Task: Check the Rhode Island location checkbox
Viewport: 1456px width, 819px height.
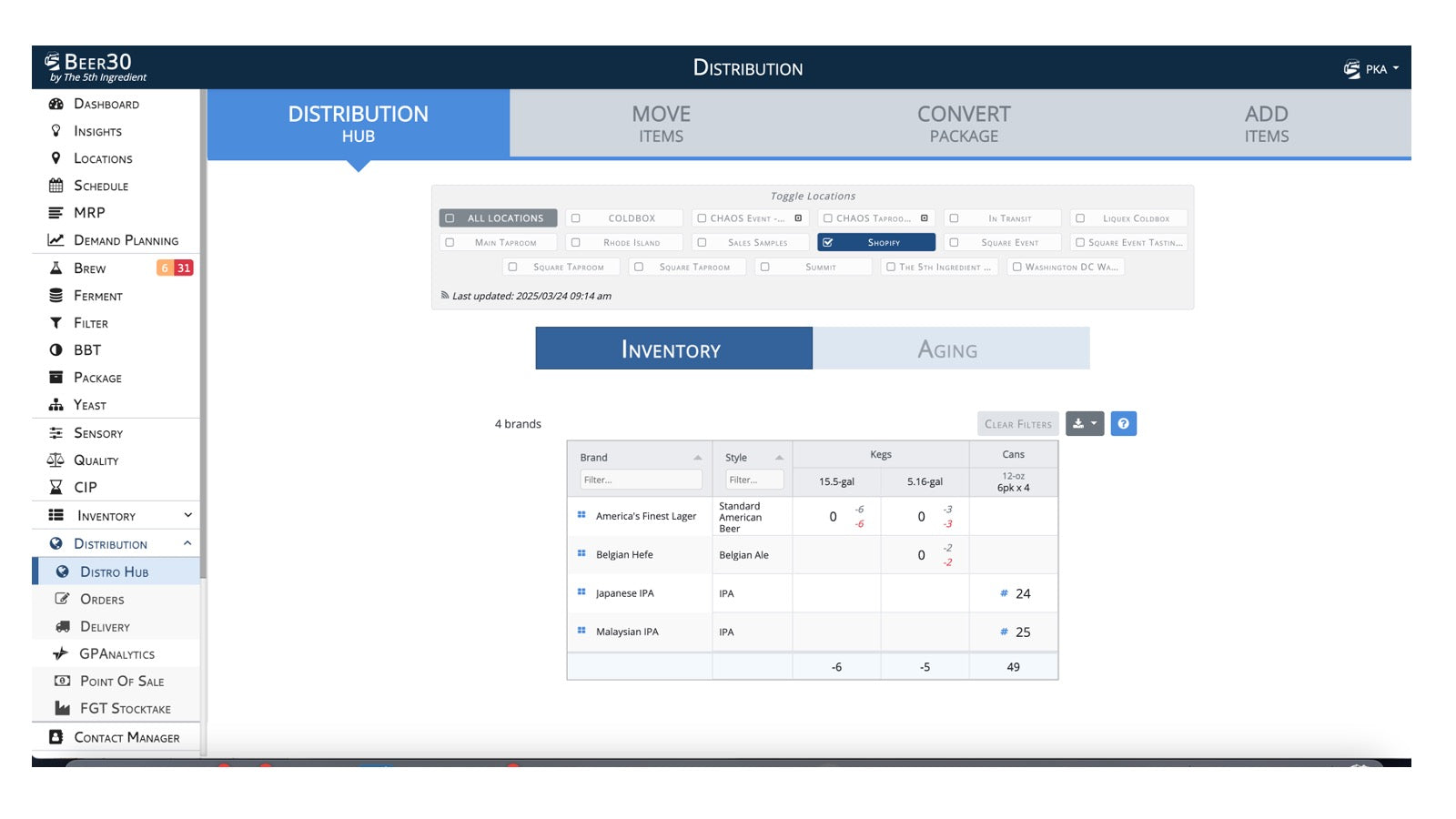Action: click(x=576, y=243)
